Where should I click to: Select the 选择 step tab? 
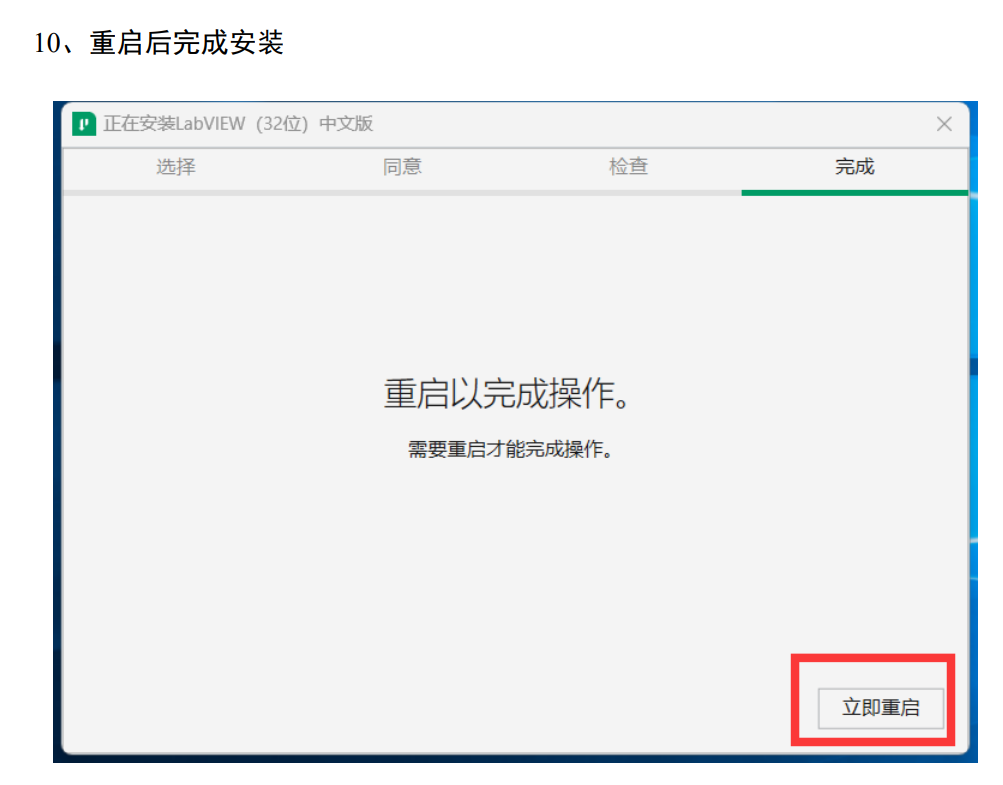pos(176,167)
